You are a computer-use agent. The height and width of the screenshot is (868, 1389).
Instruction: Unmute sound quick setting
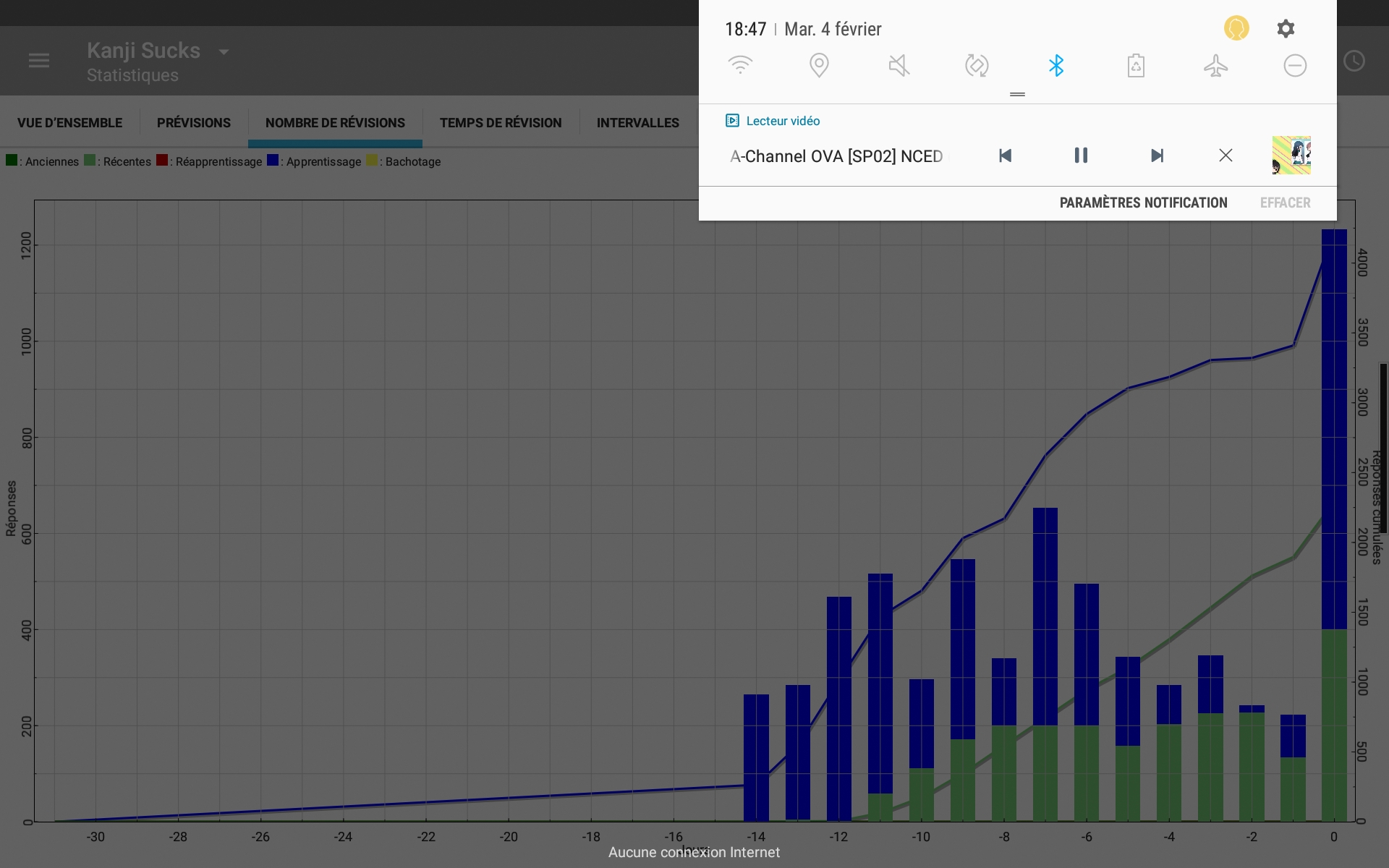(x=899, y=66)
